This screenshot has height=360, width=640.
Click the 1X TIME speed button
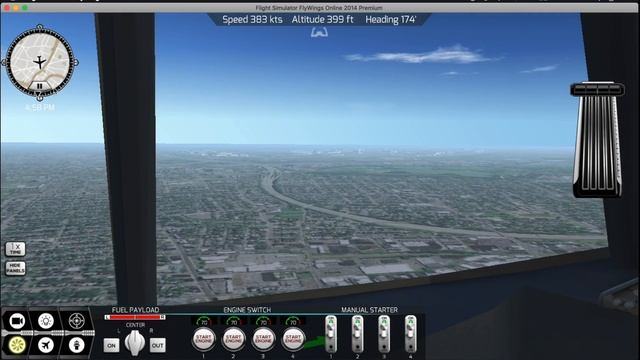(16, 249)
